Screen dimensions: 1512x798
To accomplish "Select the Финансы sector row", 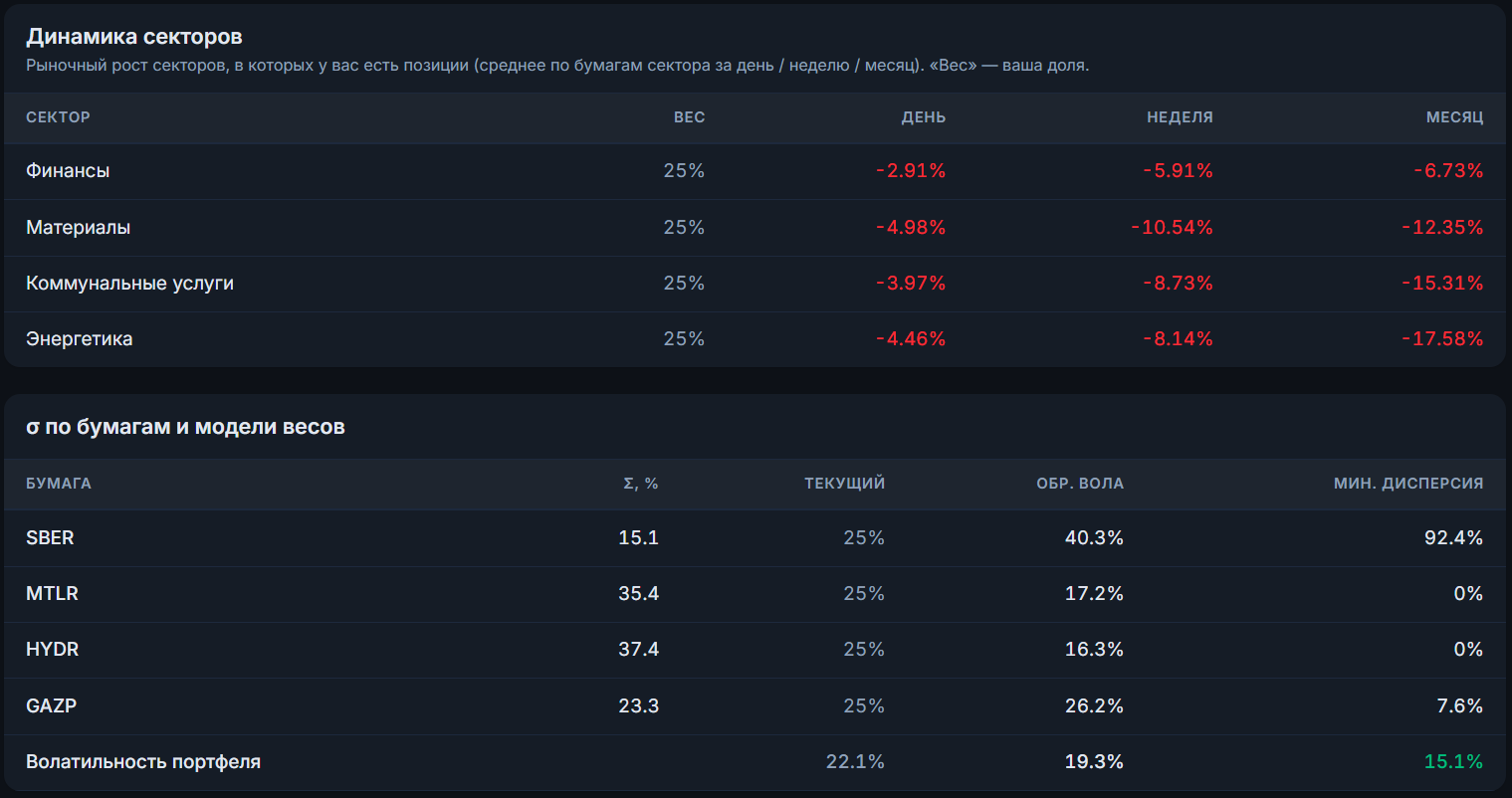I will pyautogui.click(x=755, y=171).
